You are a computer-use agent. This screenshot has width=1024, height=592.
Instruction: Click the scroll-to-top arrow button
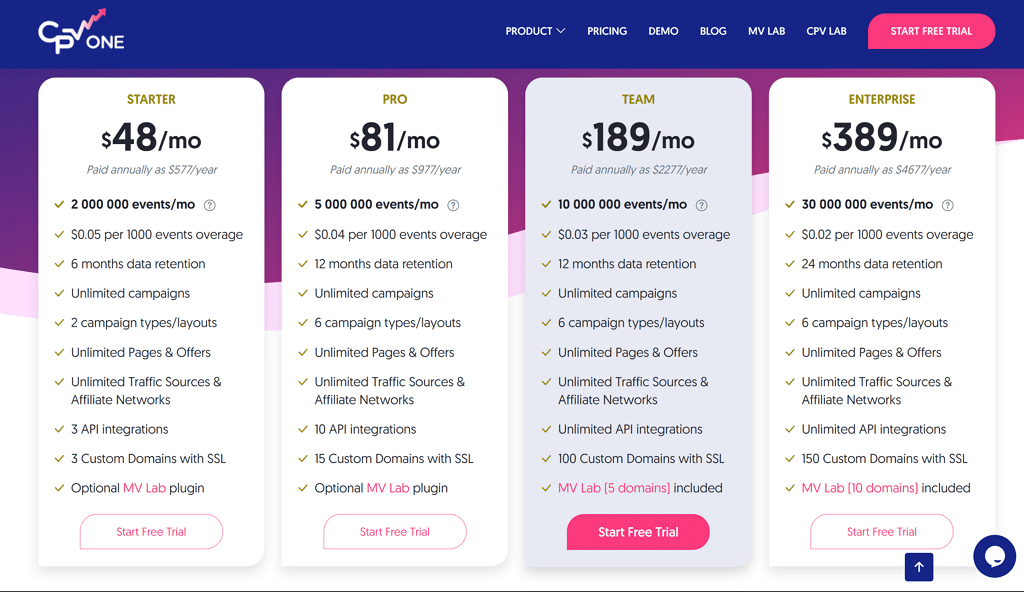[x=918, y=567]
